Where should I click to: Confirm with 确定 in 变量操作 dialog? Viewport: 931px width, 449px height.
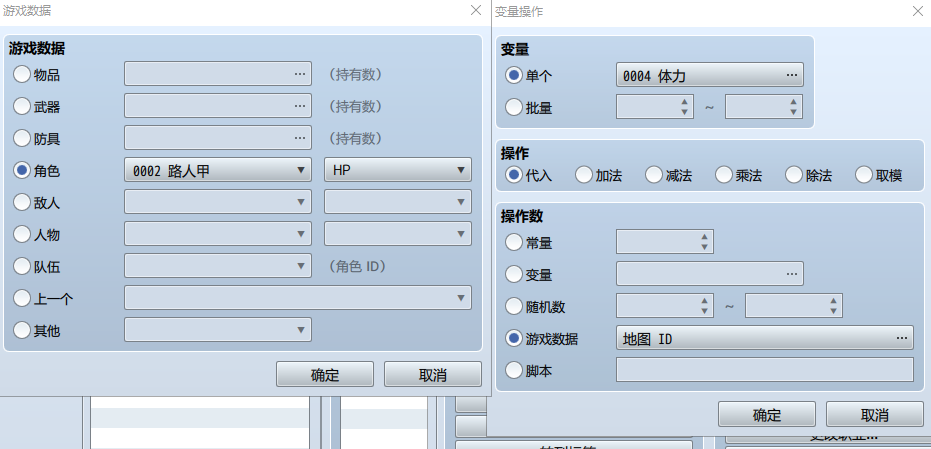pyautogui.click(x=767, y=415)
